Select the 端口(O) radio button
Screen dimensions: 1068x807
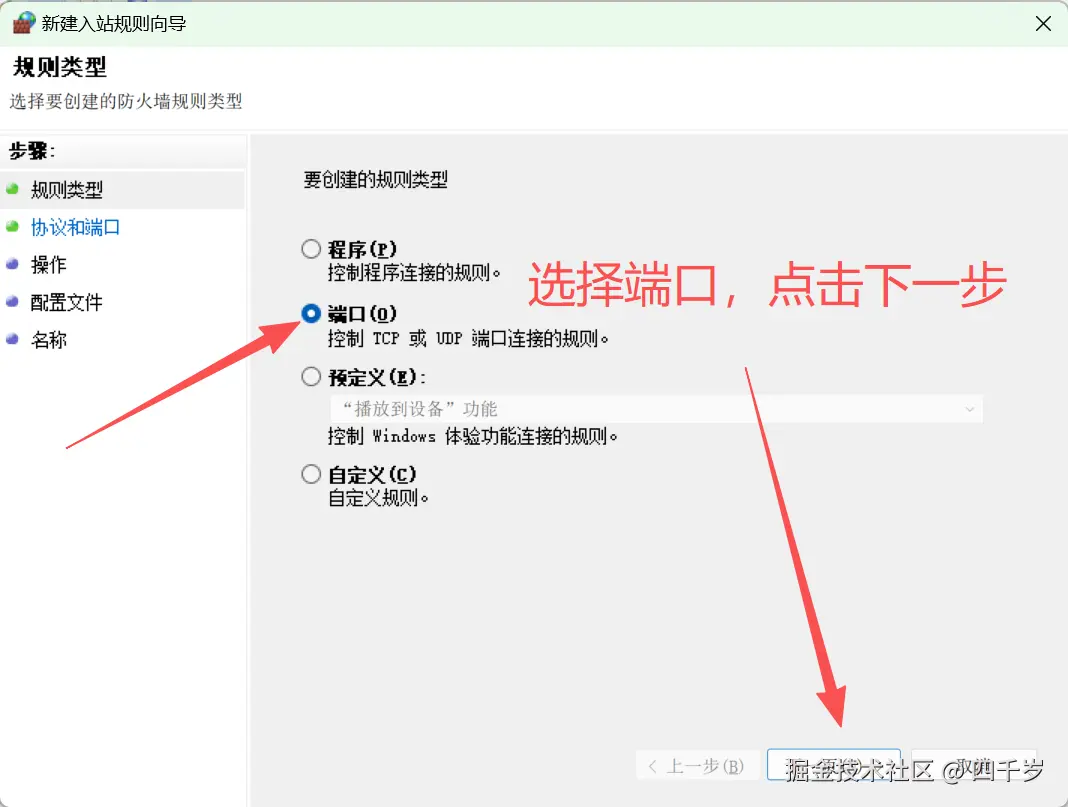click(x=310, y=313)
